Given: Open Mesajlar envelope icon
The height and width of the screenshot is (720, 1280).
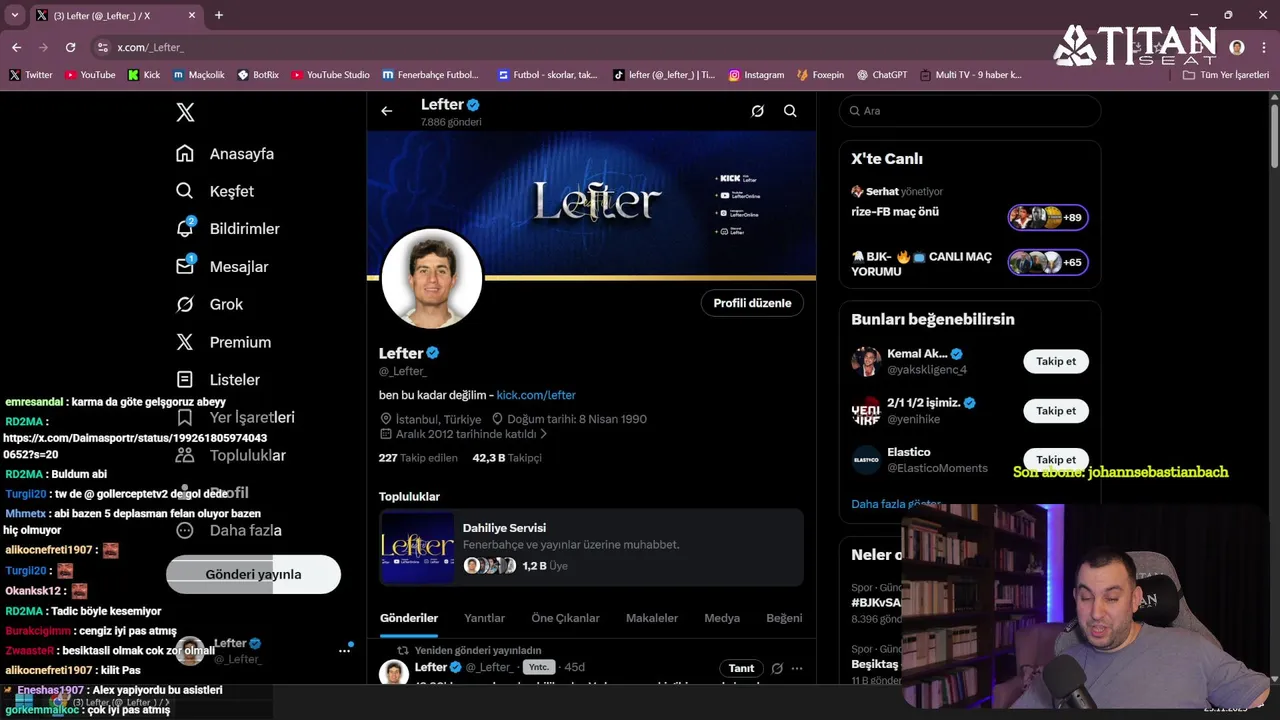Looking at the screenshot, I should [x=184, y=266].
